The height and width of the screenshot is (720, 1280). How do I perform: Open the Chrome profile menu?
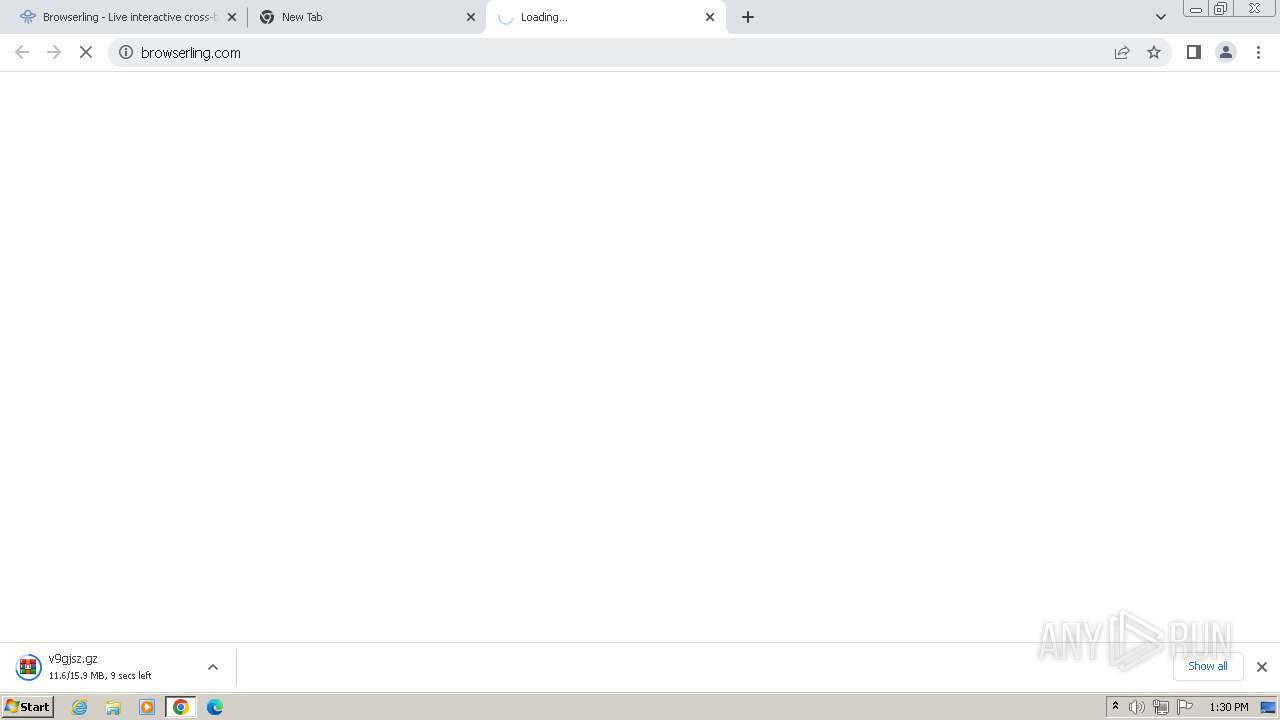click(x=1226, y=52)
